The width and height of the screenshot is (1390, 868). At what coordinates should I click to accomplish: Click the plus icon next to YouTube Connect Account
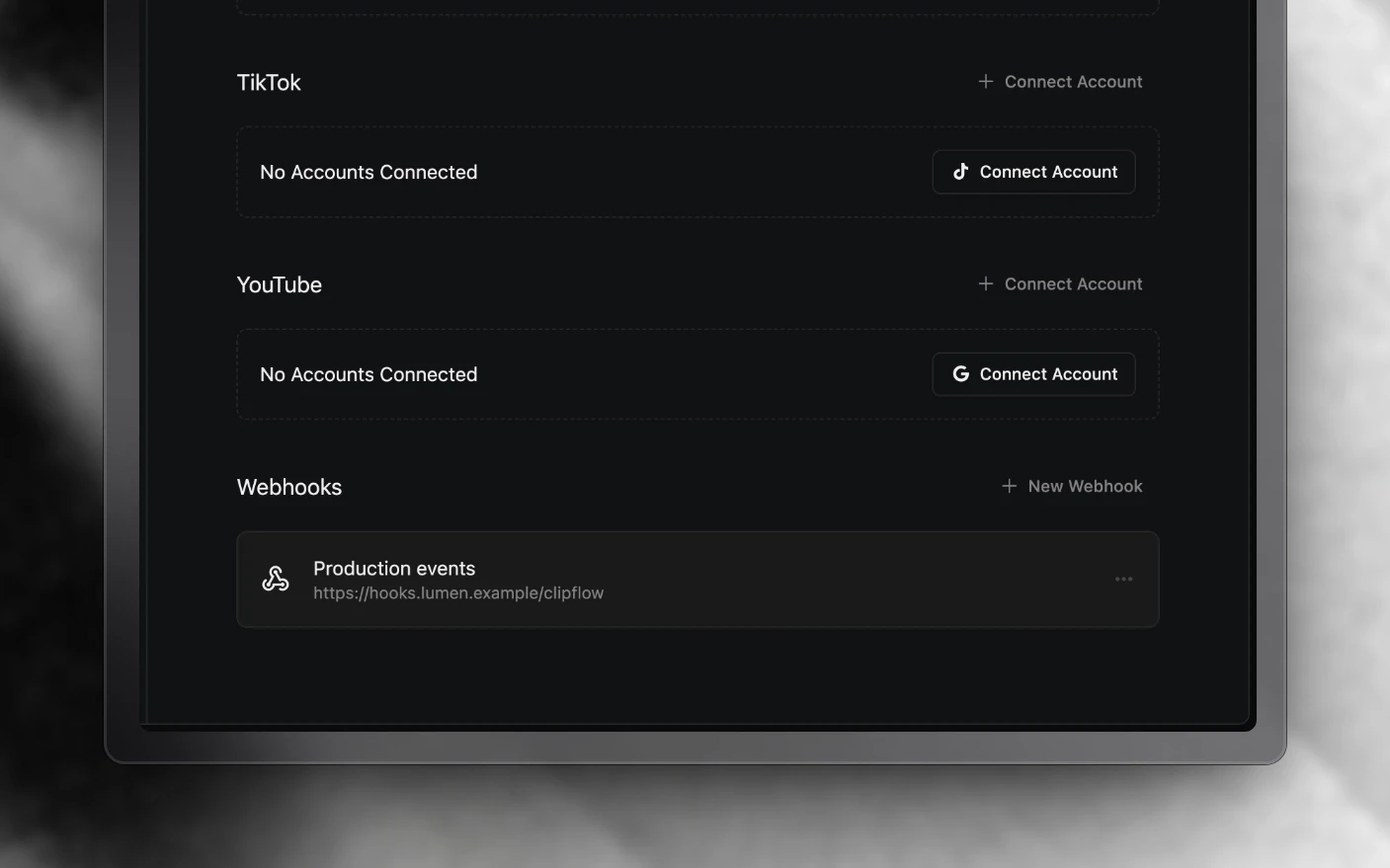coord(985,284)
